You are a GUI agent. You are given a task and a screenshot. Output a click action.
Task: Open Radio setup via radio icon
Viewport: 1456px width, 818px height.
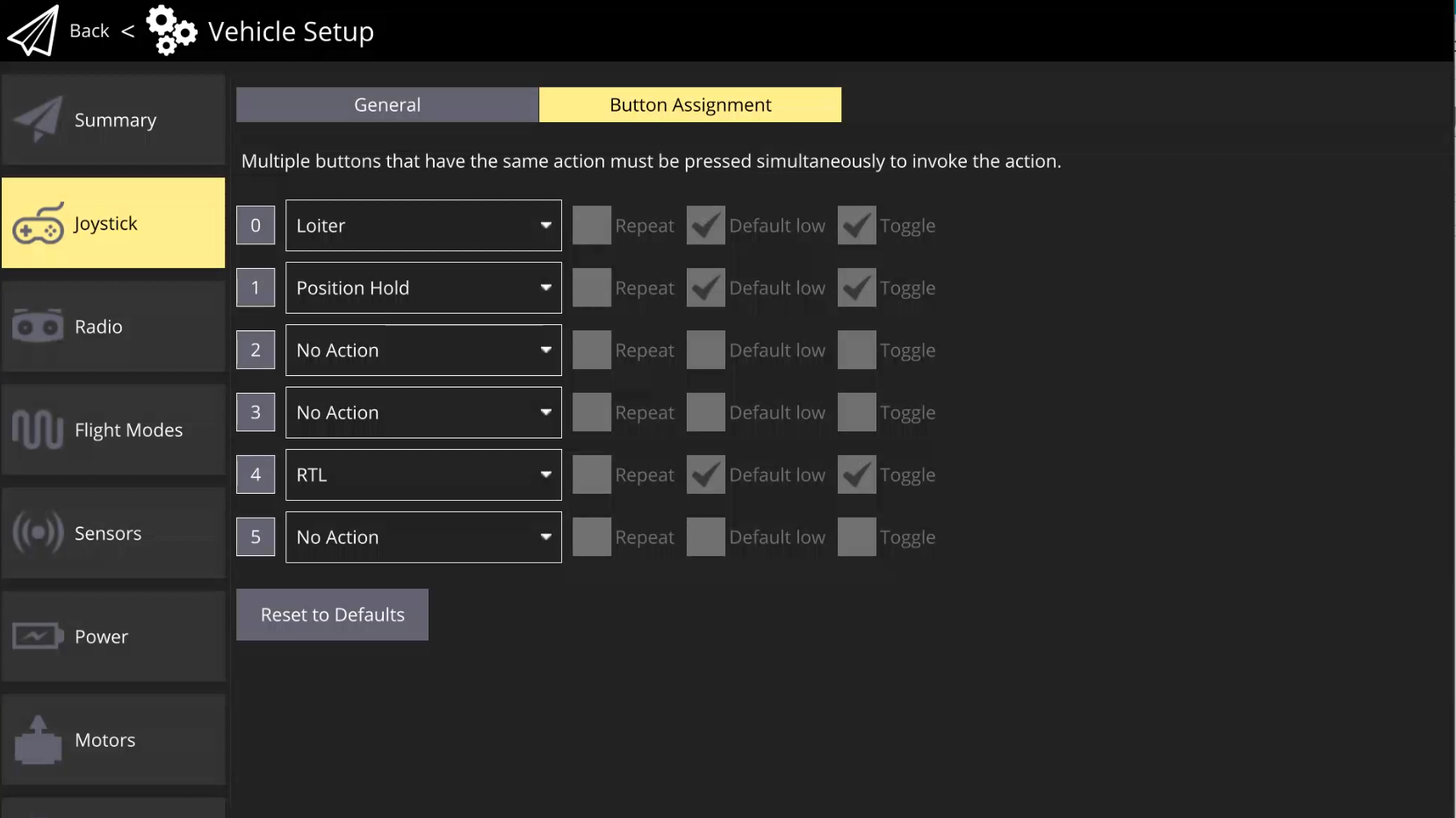(x=38, y=327)
